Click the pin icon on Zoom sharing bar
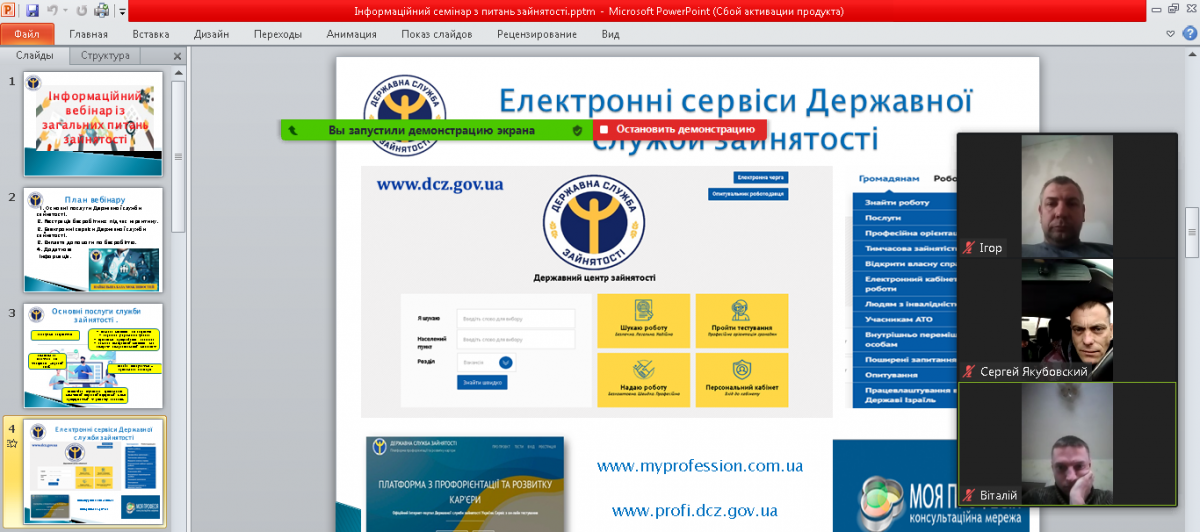Screen dimensions: 1200x532 [x=292, y=130]
